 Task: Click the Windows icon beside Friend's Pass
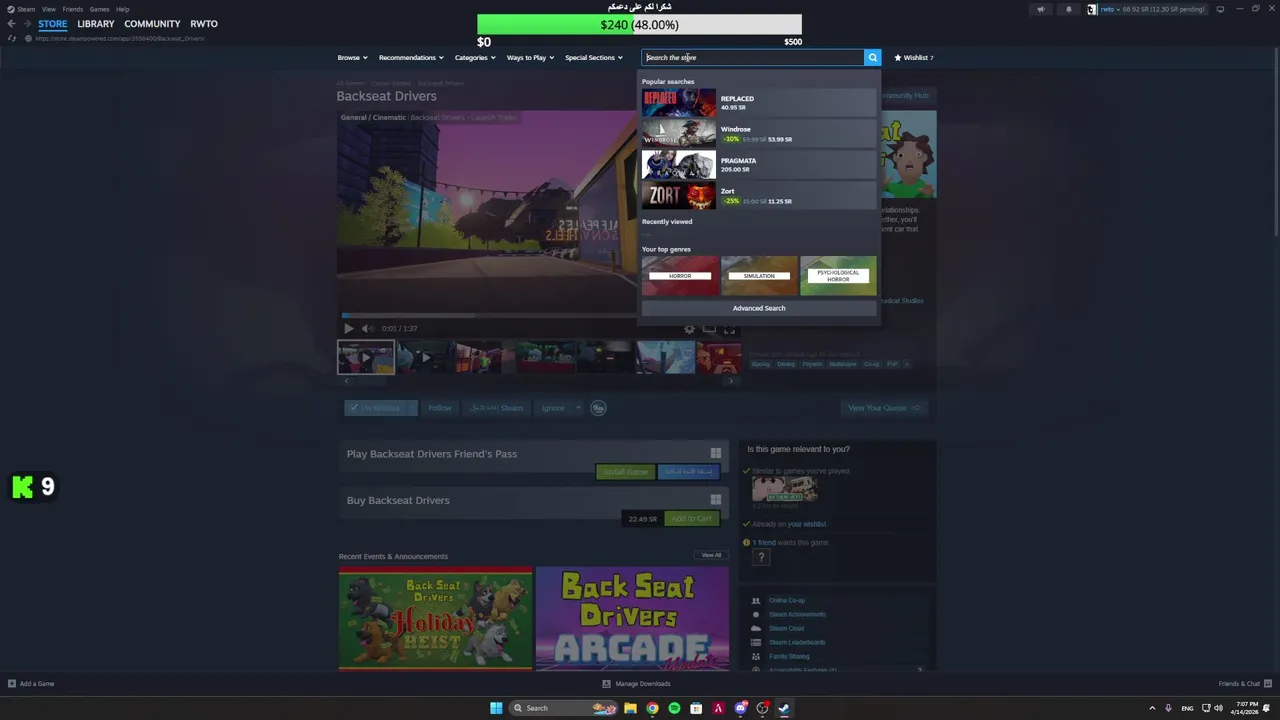coord(715,454)
